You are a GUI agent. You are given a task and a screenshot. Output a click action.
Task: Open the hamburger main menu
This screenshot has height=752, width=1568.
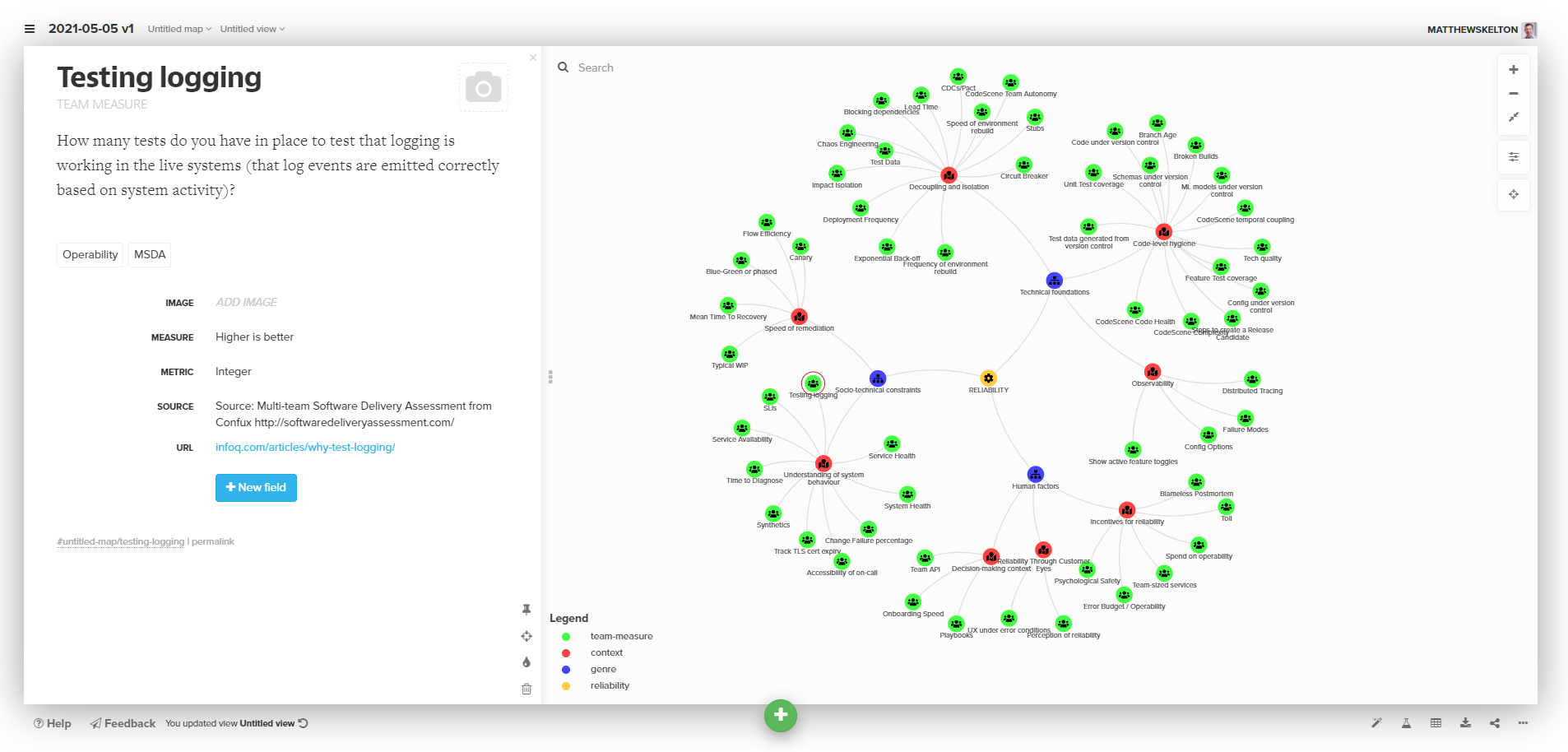pyautogui.click(x=30, y=29)
